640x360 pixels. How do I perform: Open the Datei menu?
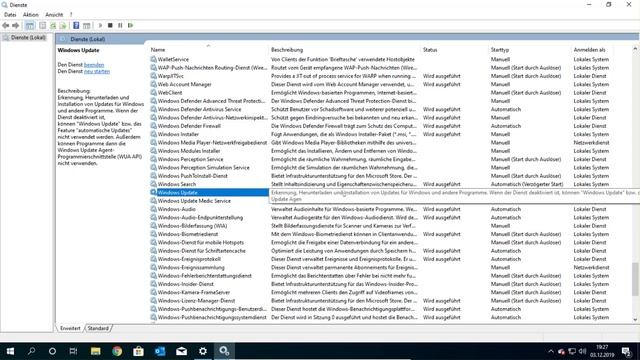pyautogui.click(x=10, y=15)
